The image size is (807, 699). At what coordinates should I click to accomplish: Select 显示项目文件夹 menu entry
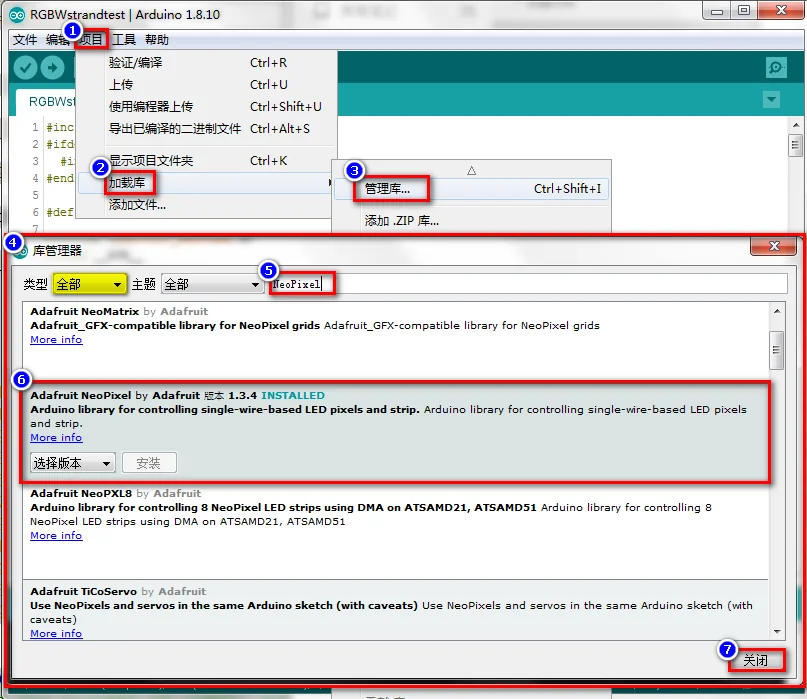point(206,161)
